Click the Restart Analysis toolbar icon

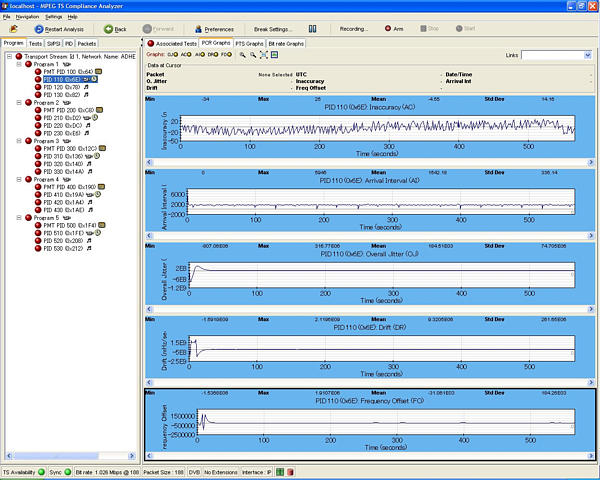pos(40,29)
